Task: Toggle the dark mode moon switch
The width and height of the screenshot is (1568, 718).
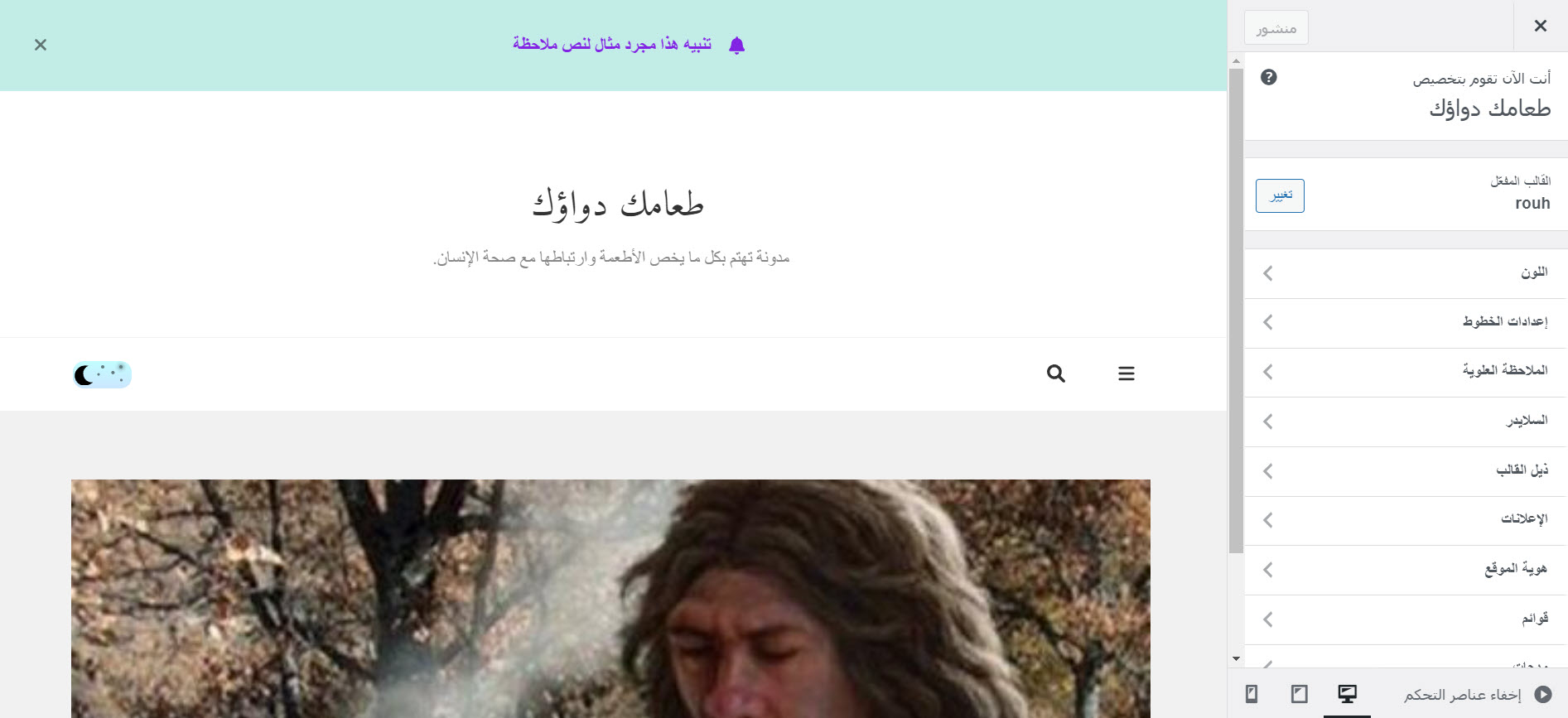Action: pyautogui.click(x=102, y=374)
